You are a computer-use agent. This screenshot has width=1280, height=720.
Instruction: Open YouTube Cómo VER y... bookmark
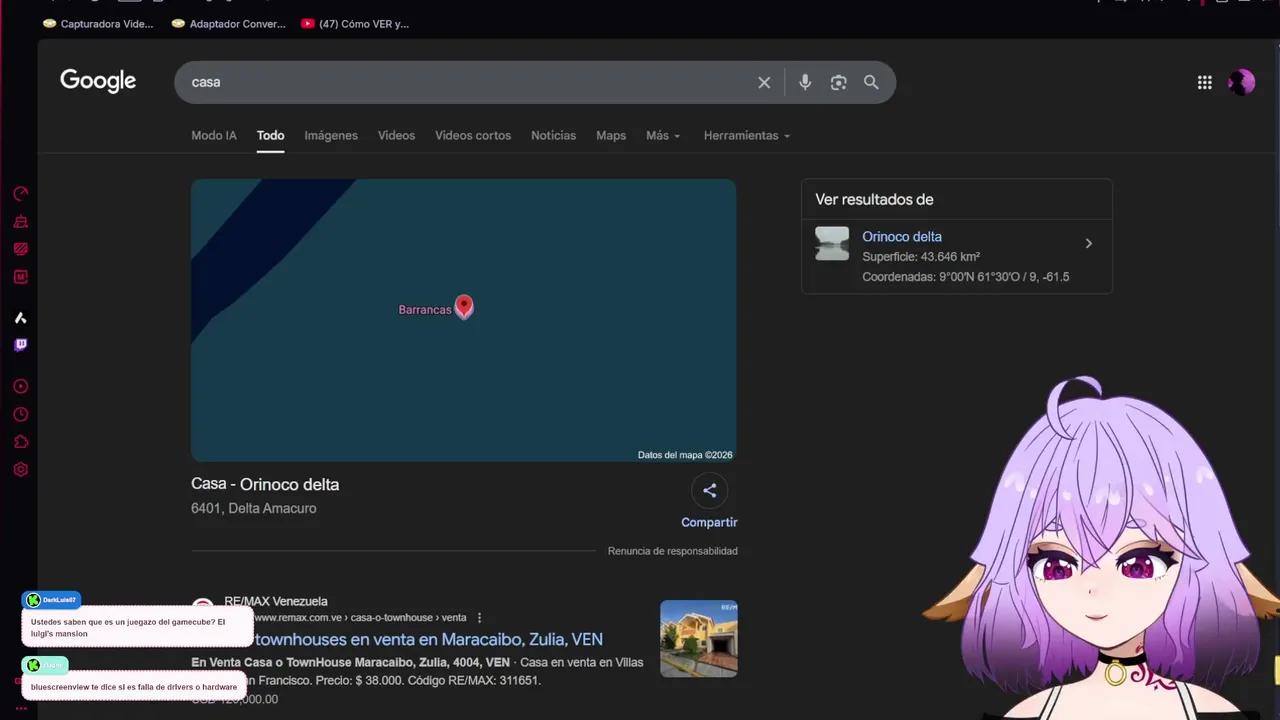[x=355, y=24]
